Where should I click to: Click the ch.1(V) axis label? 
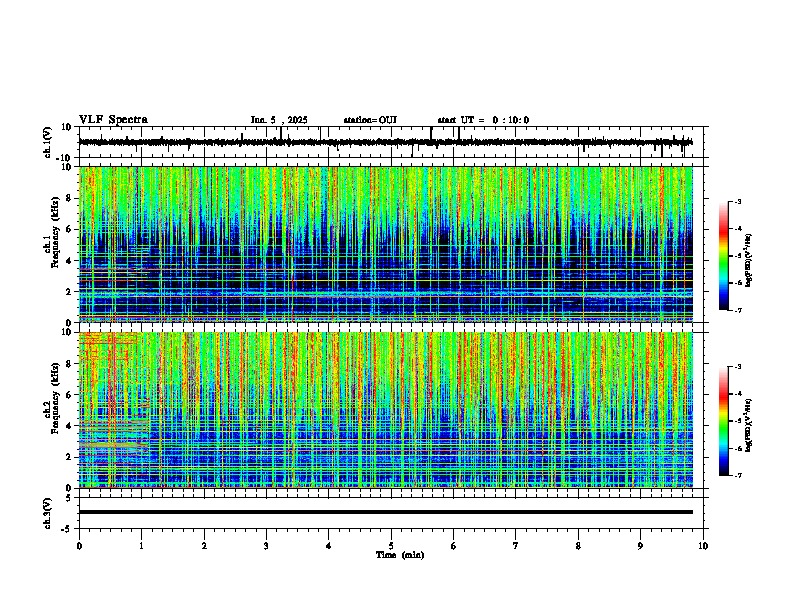(48, 142)
